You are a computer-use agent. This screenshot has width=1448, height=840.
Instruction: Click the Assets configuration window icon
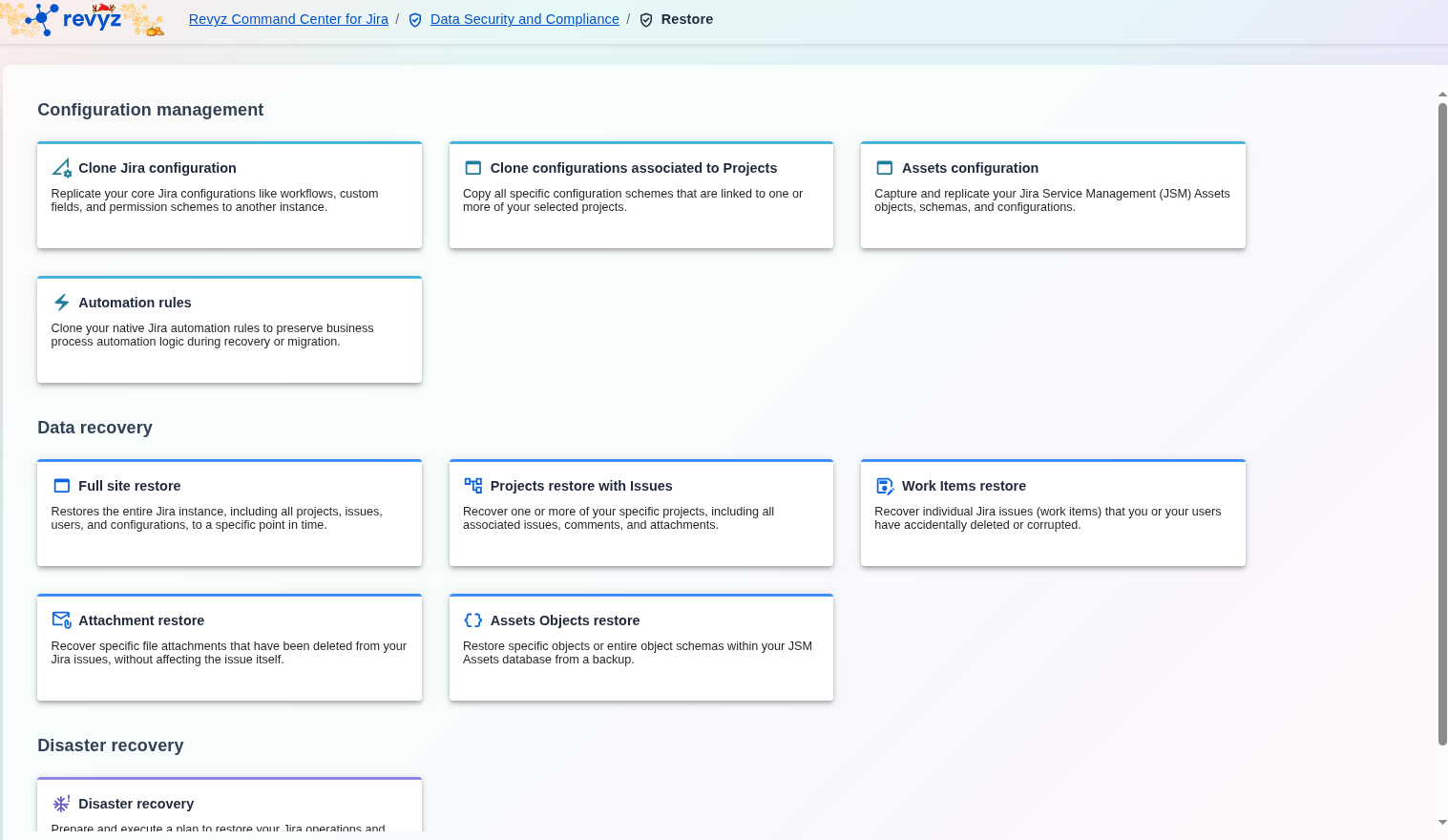click(885, 168)
